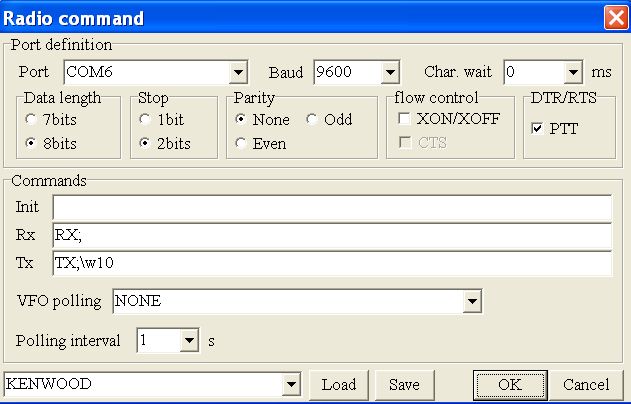The height and width of the screenshot is (404, 631).
Task: Open the Port COM6 dropdown
Action: point(238,73)
